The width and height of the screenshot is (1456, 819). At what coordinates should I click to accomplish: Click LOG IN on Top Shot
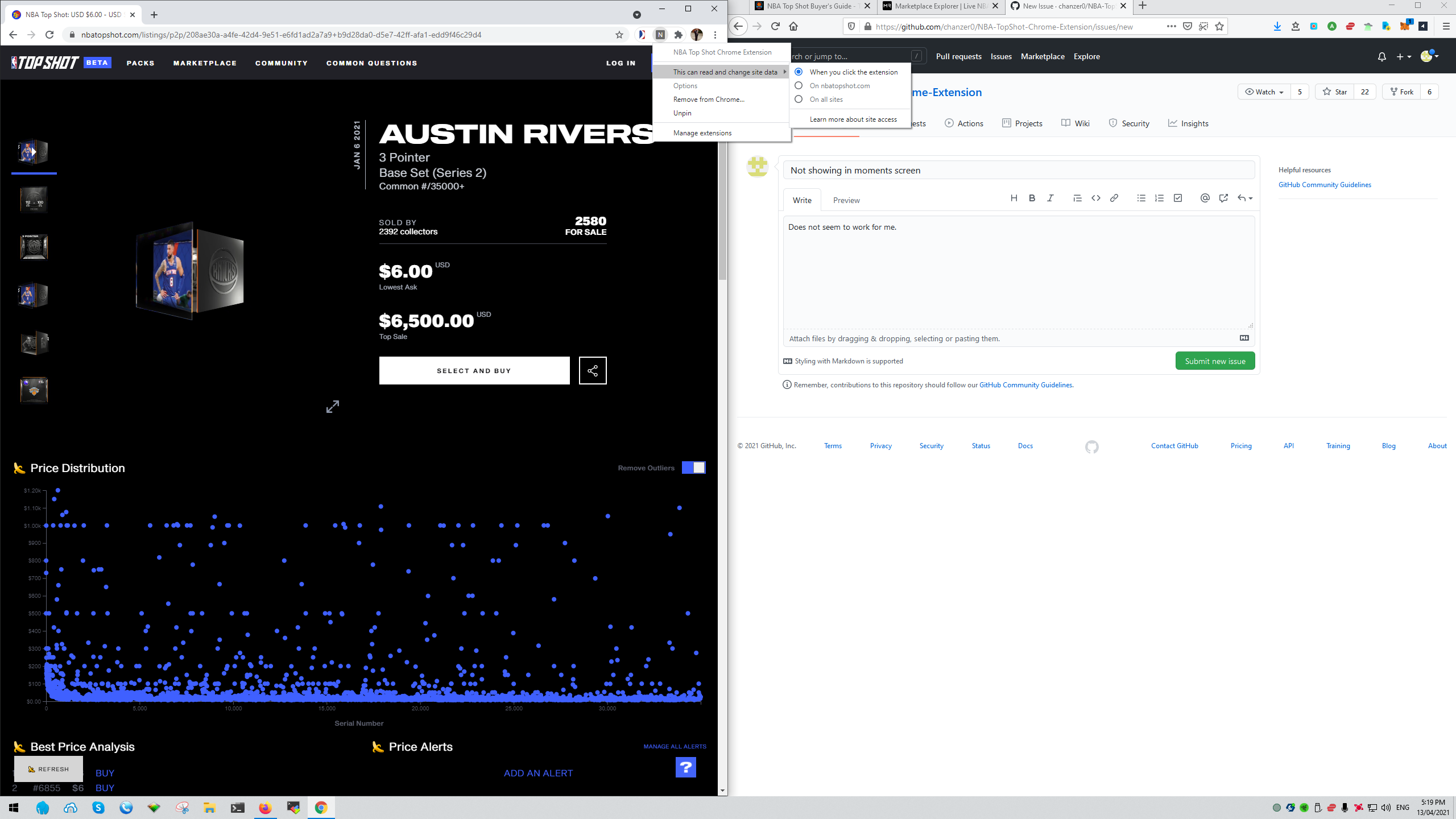pos(621,63)
